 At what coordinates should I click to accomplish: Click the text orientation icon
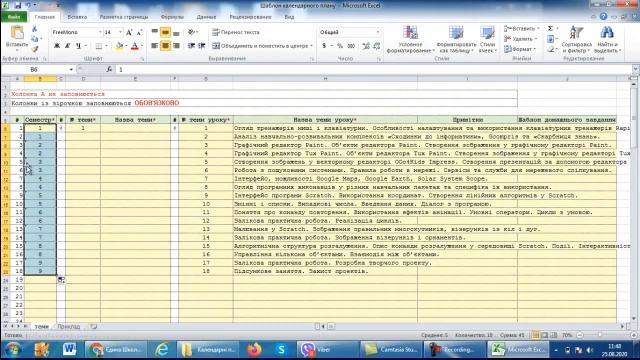pyautogui.click(x=191, y=32)
